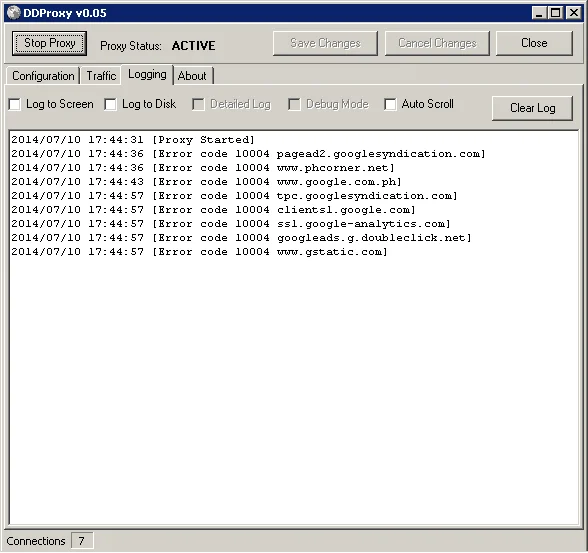Click the Close button beside Cancel Changes
The width and height of the screenshot is (588, 553).
point(534,43)
